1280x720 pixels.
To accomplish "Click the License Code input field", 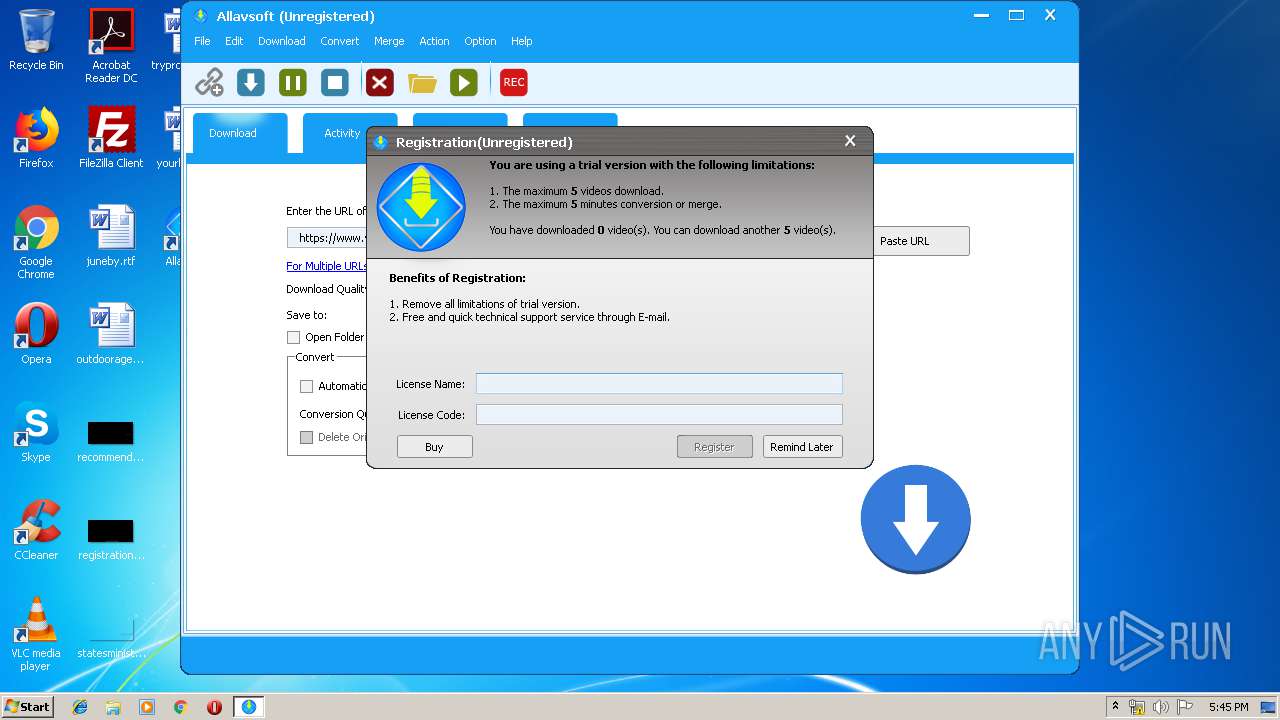I will click(x=659, y=414).
